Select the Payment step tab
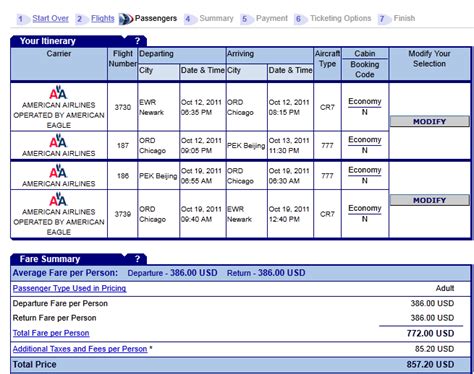This screenshot has height=374, width=474. pyautogui.click(x=272, y=18)
